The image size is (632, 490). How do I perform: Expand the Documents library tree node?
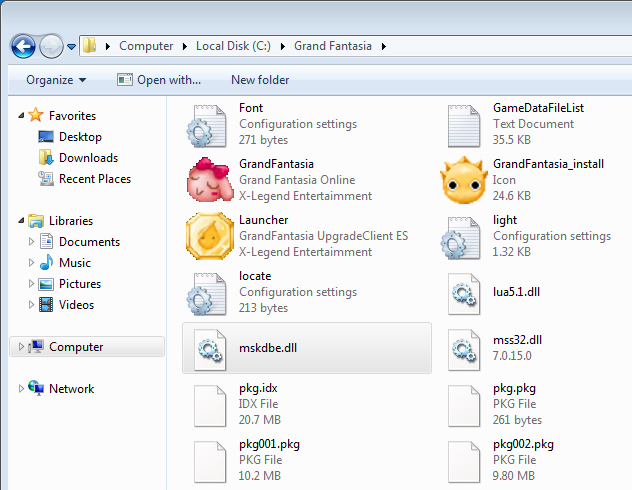32,242
